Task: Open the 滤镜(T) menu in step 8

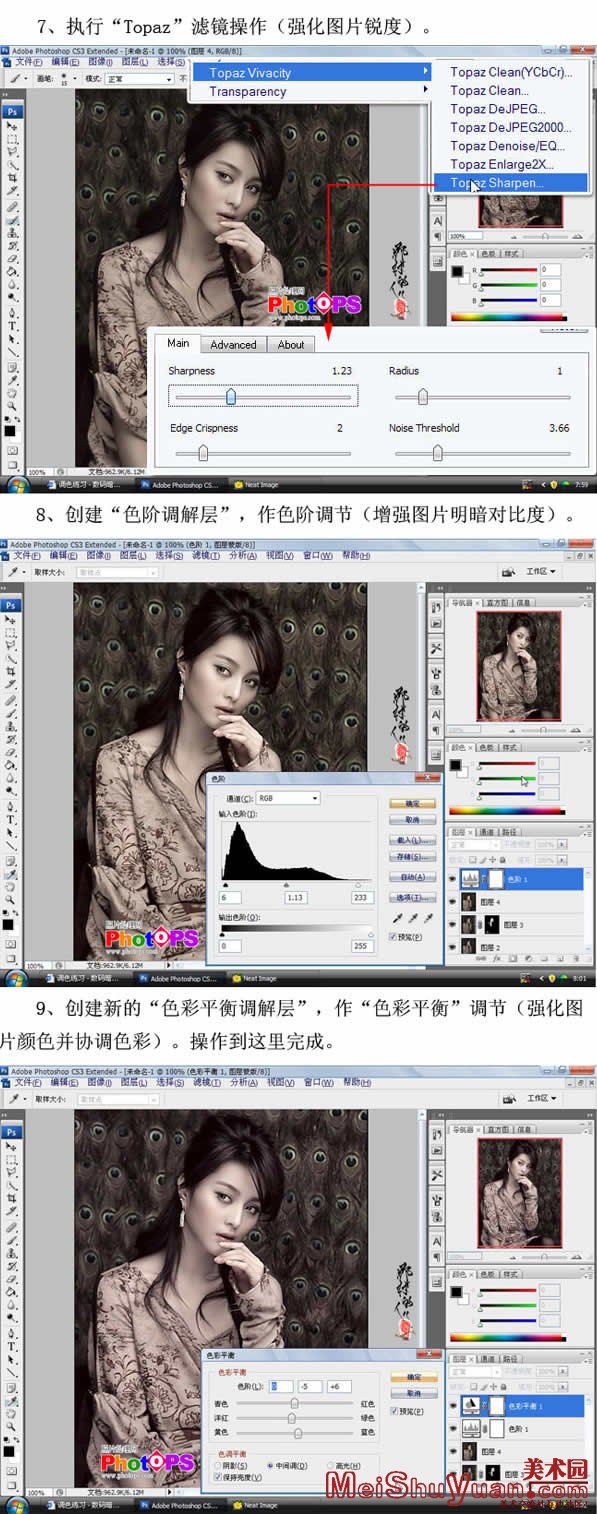Action: click(x=204, y=555)
